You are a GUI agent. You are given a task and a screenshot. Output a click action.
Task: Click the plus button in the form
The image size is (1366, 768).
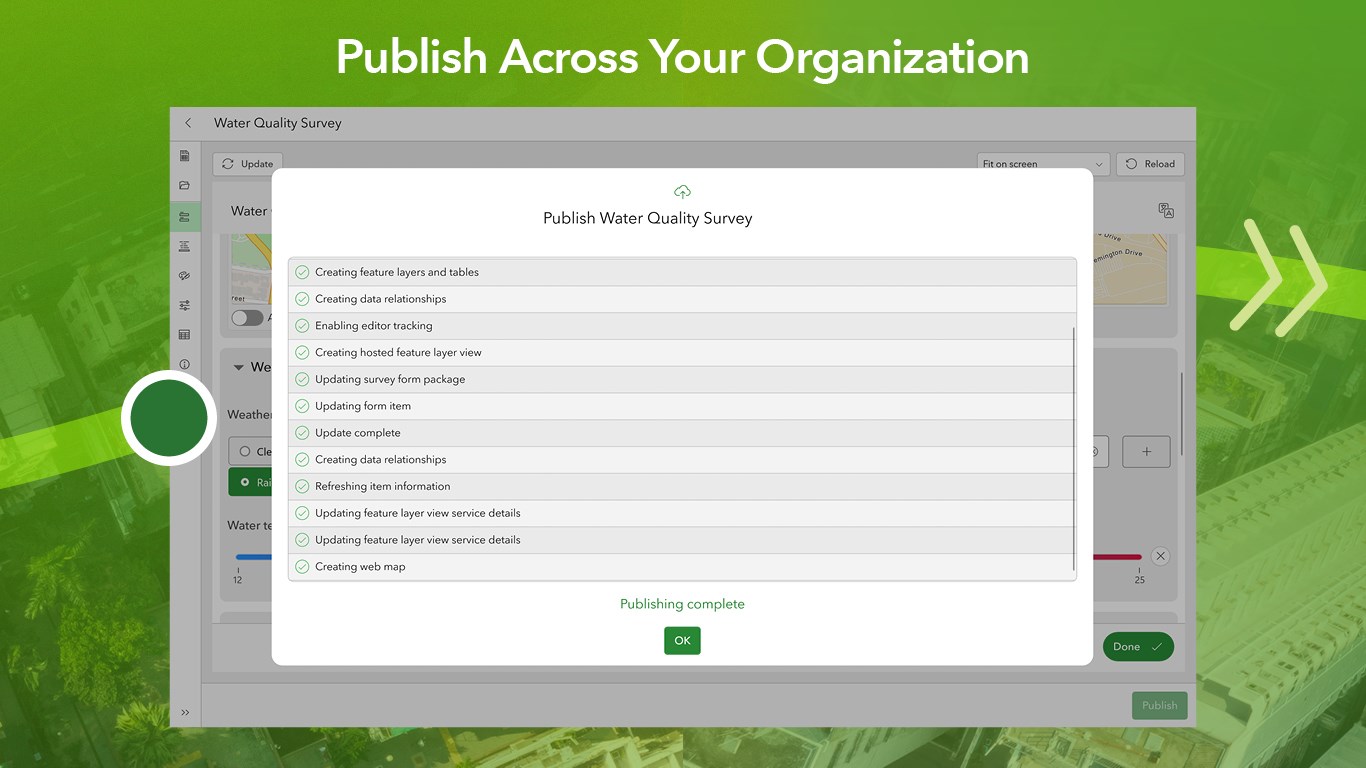click(1147, 452)
